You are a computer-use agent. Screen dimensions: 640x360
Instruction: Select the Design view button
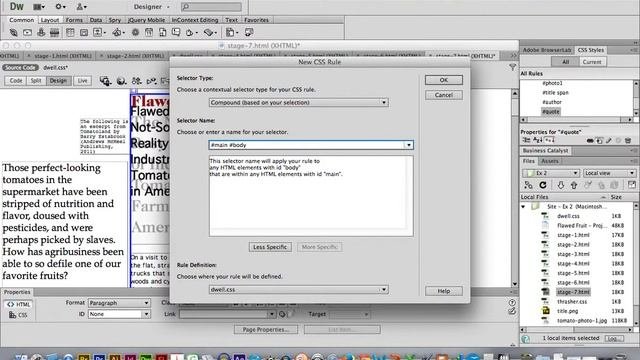pos(58,81)
